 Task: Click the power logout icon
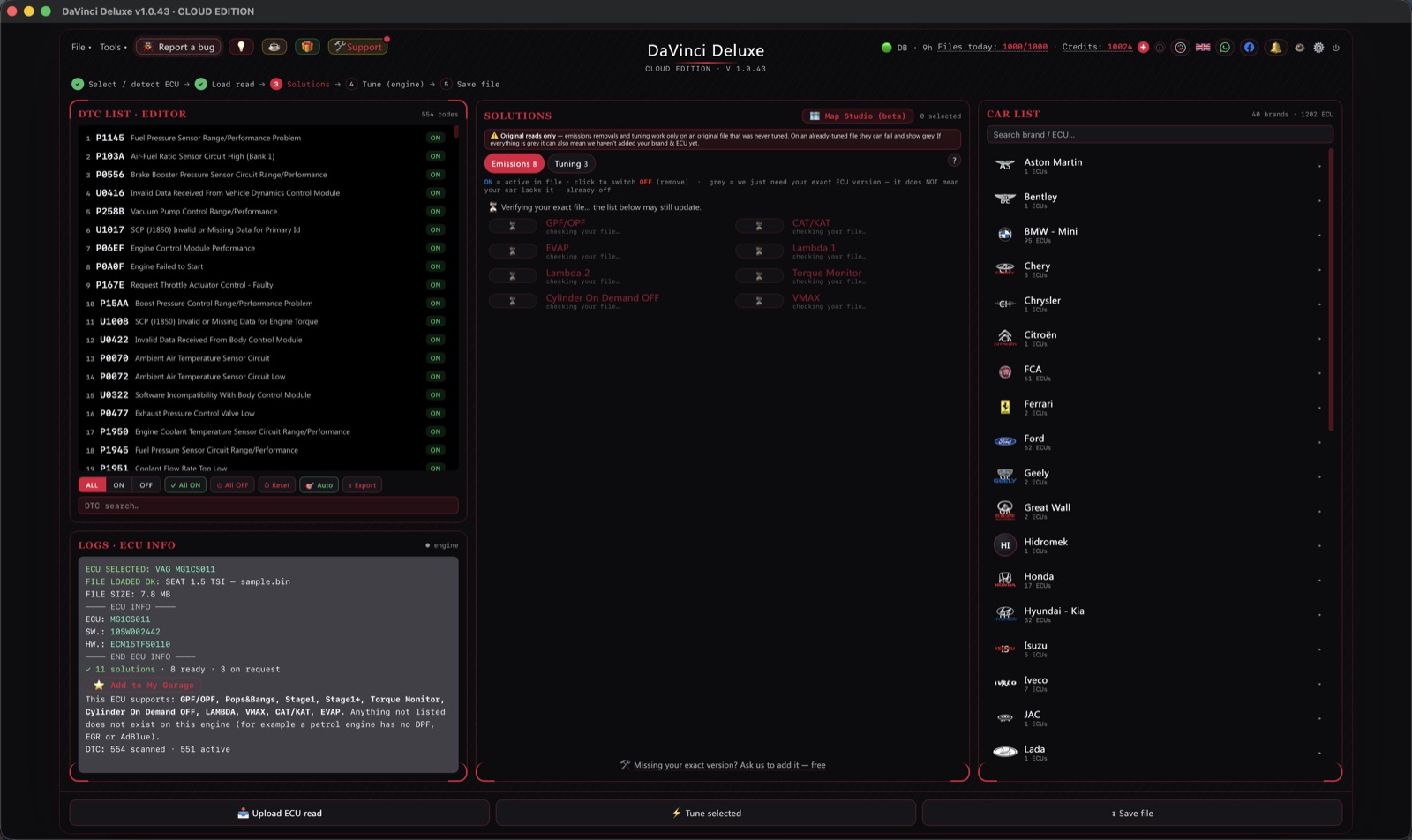1336,48
